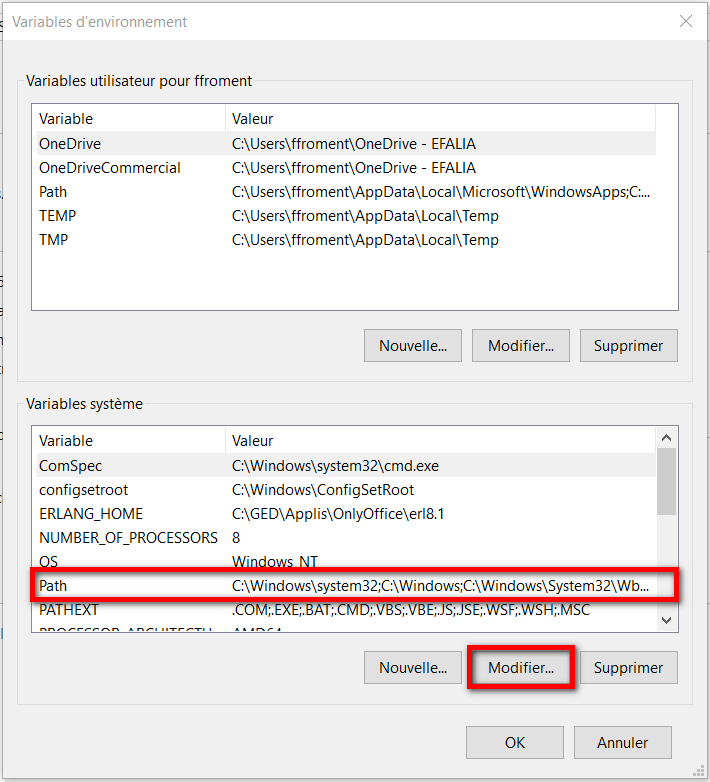
Task: Confirm changes with the OK button
Action: tap(514, 742)
